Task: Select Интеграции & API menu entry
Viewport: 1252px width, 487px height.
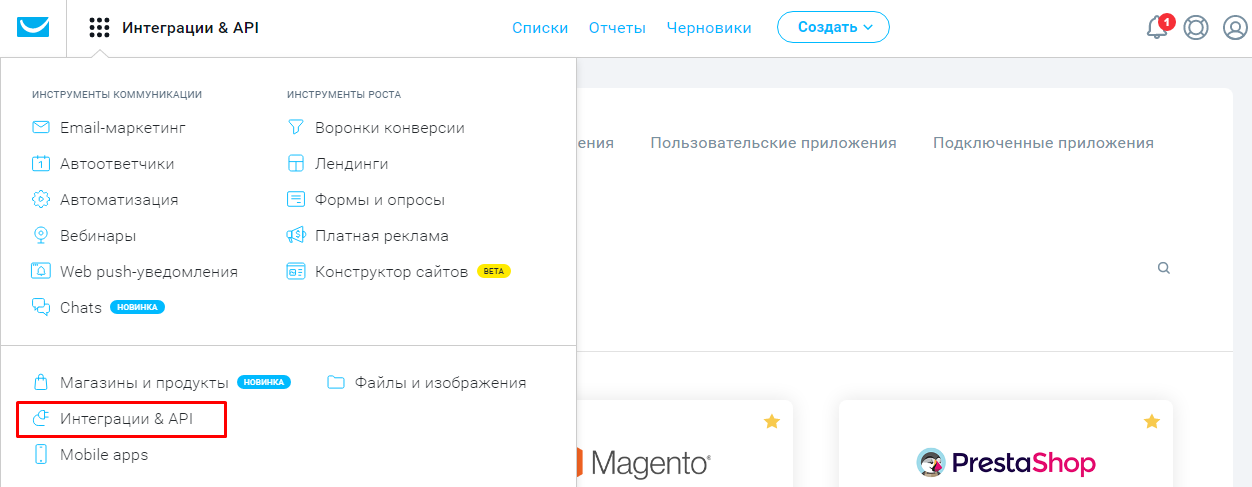Action: click(x=126, y=419)
